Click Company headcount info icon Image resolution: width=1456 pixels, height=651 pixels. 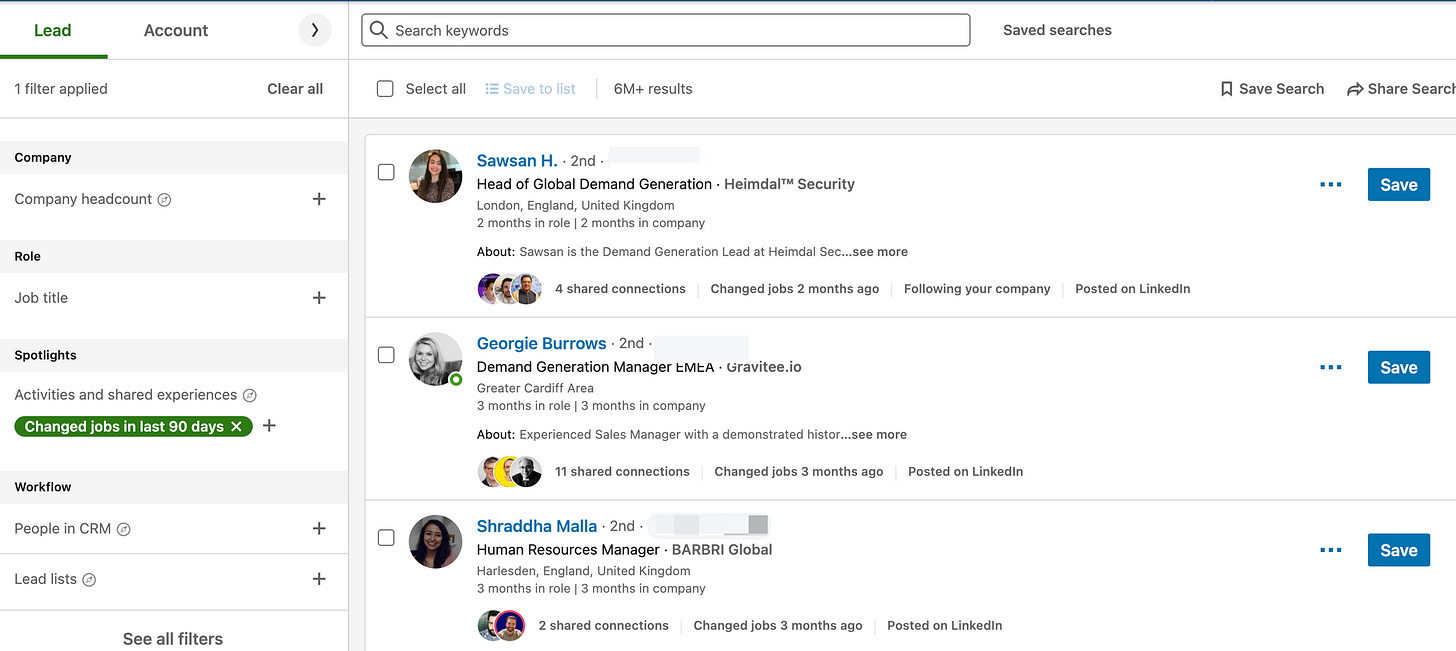point(165,199)
